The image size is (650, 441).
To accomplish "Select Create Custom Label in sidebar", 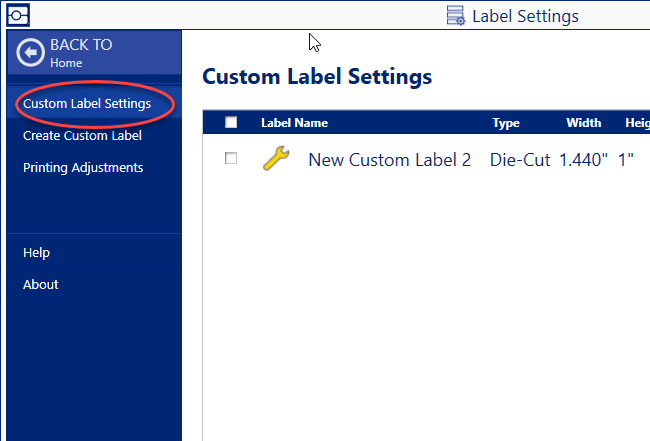I will tap(82, 135).
